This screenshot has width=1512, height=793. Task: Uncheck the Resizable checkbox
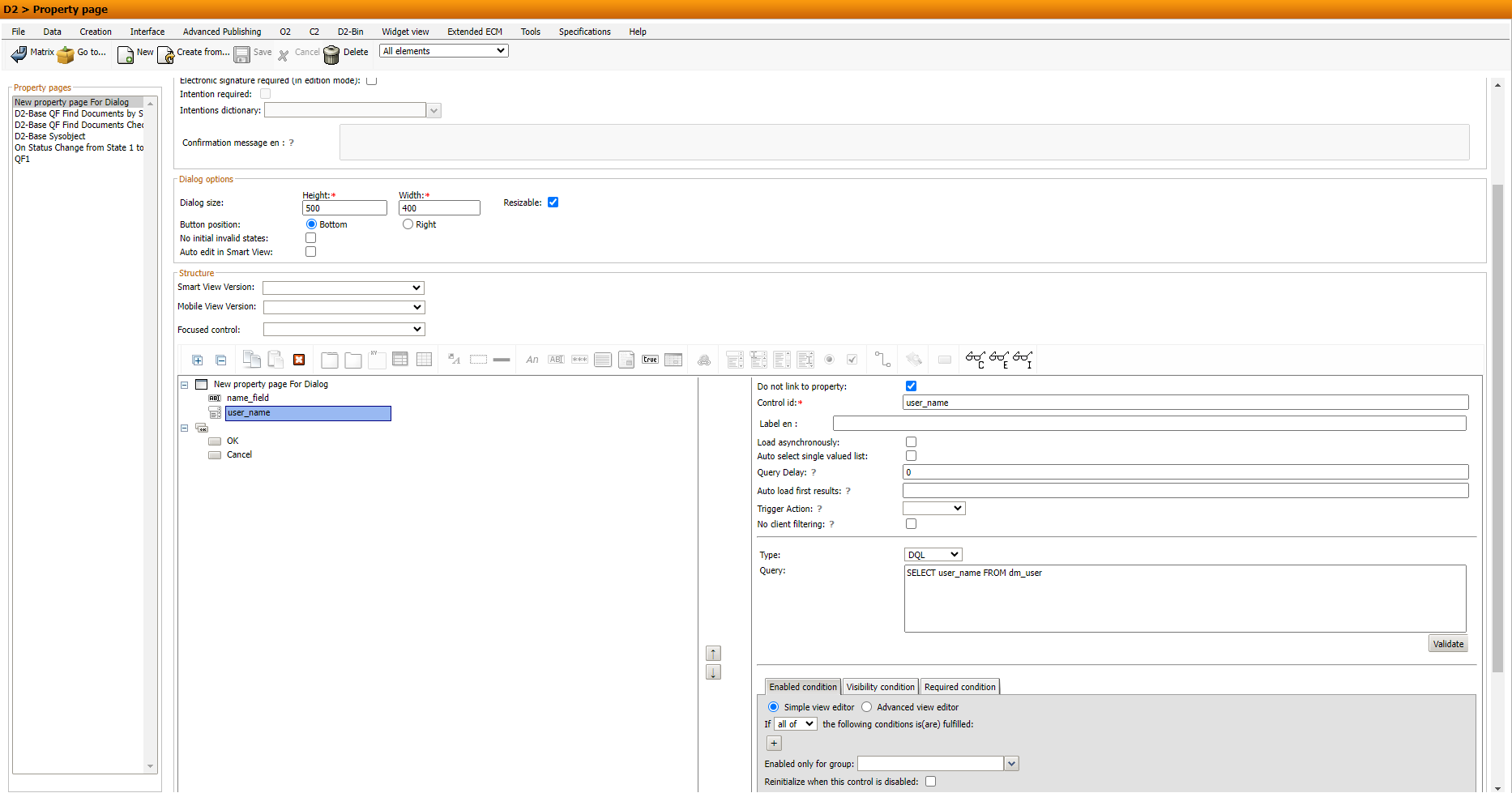pos(553,202)
